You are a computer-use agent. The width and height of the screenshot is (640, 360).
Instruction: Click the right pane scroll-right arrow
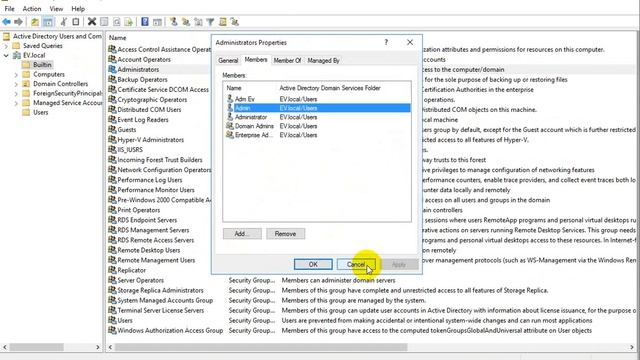(632, 347)
